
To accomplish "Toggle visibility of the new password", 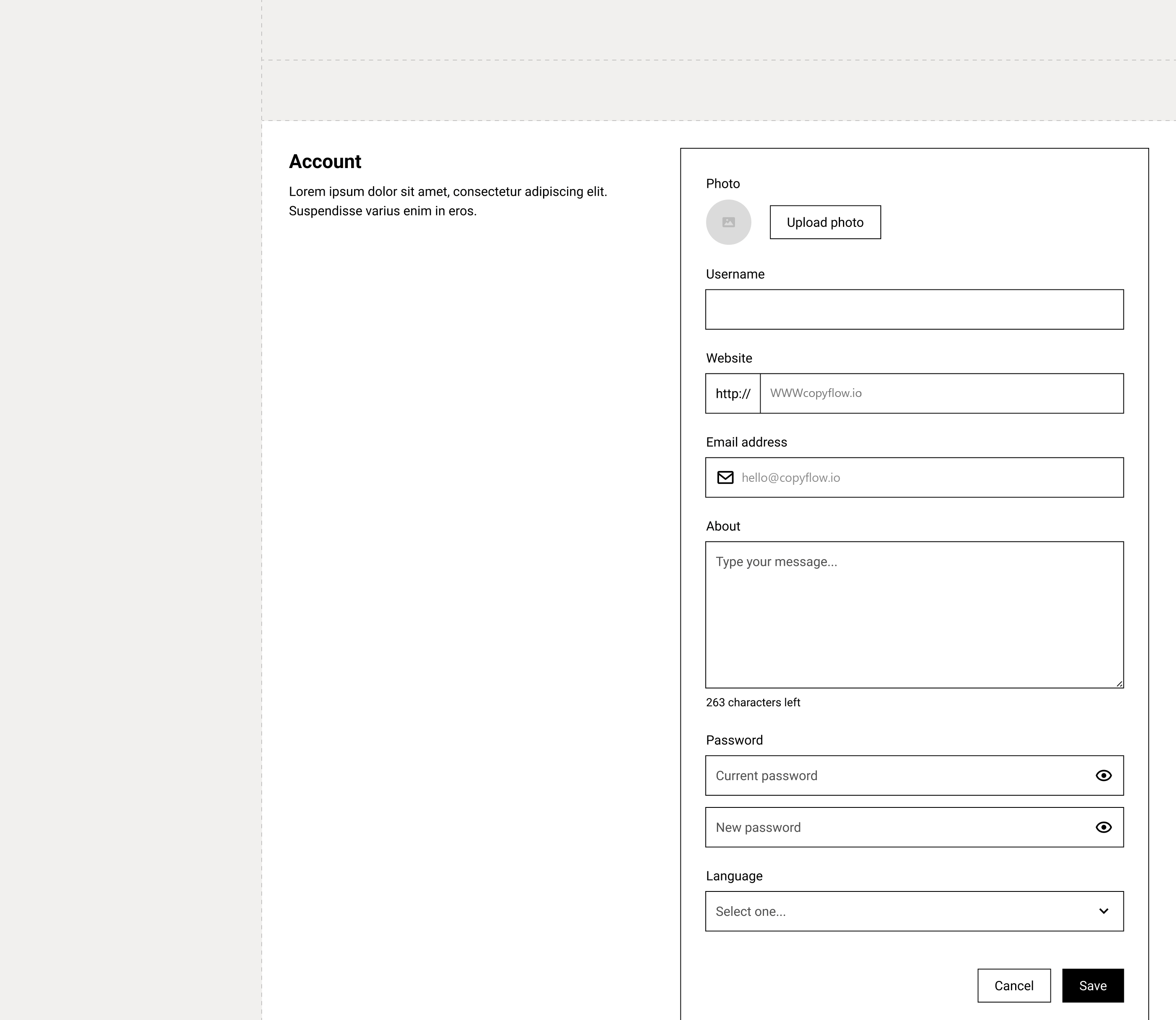I will [x=1104, y=827].
